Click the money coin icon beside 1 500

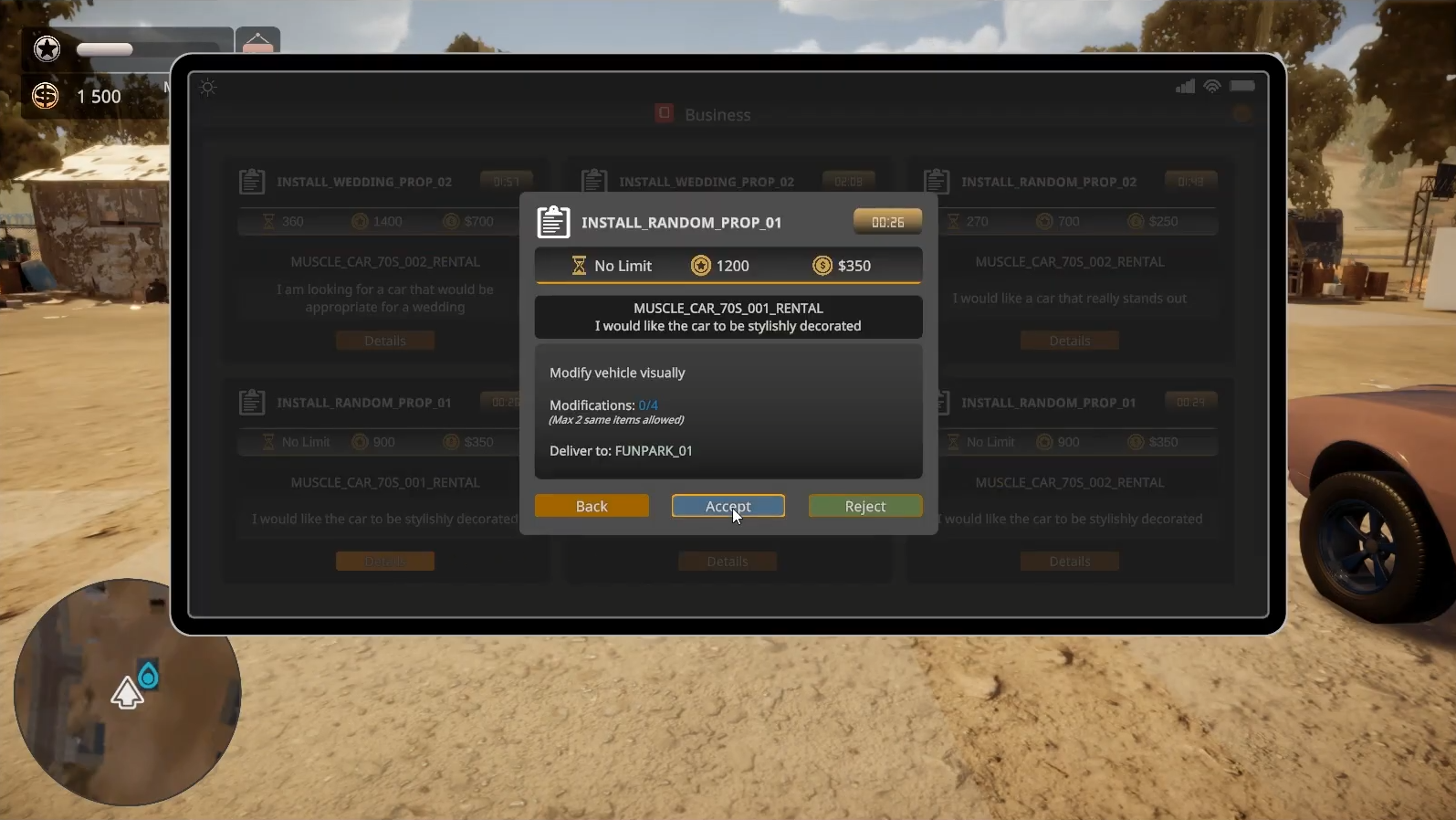click(45, 96)
